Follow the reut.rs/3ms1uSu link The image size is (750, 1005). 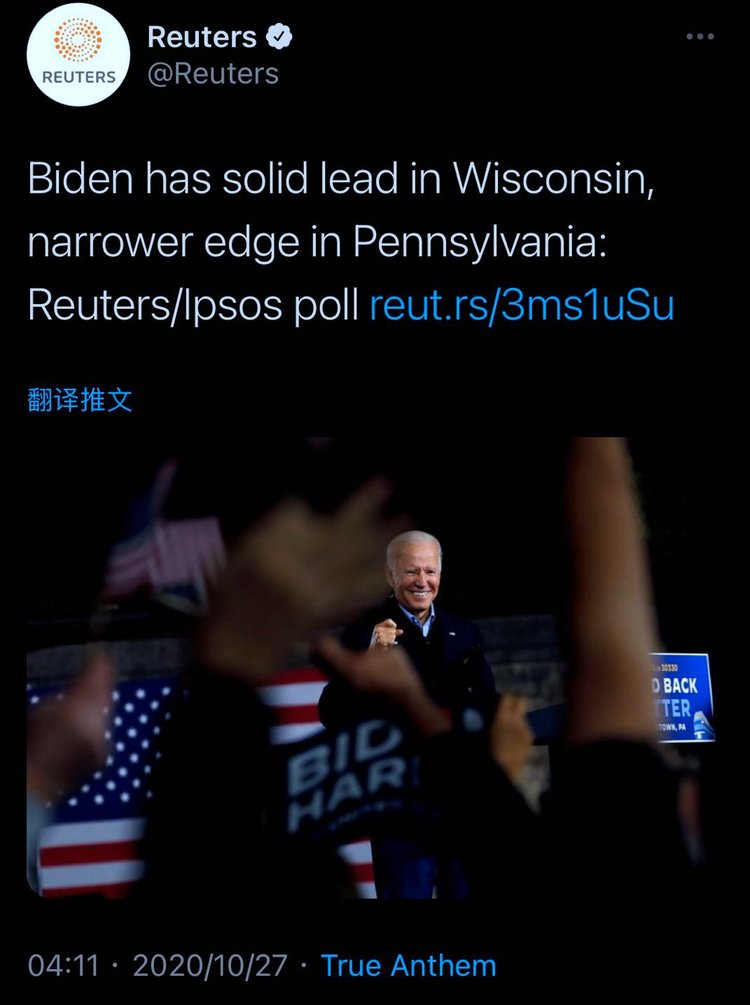coord(522,306)
